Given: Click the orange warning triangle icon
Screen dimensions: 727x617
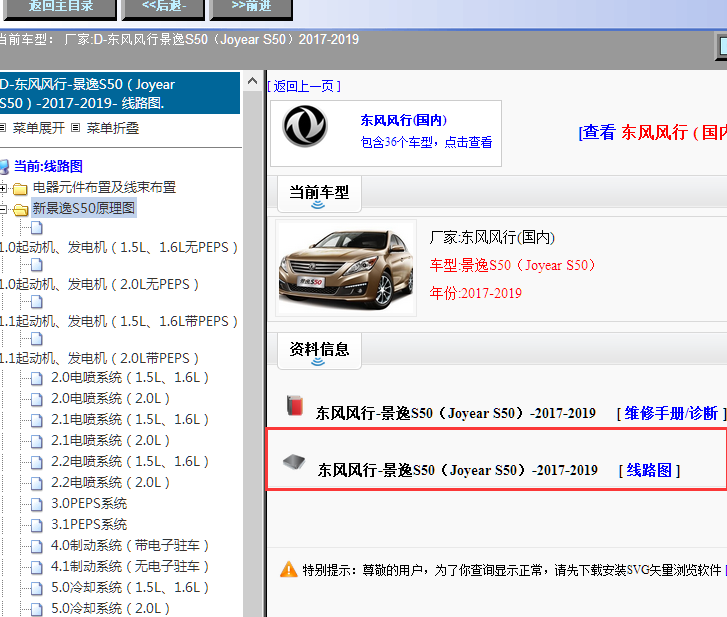Looking at the screenshot, I should (x=288, y=569).
